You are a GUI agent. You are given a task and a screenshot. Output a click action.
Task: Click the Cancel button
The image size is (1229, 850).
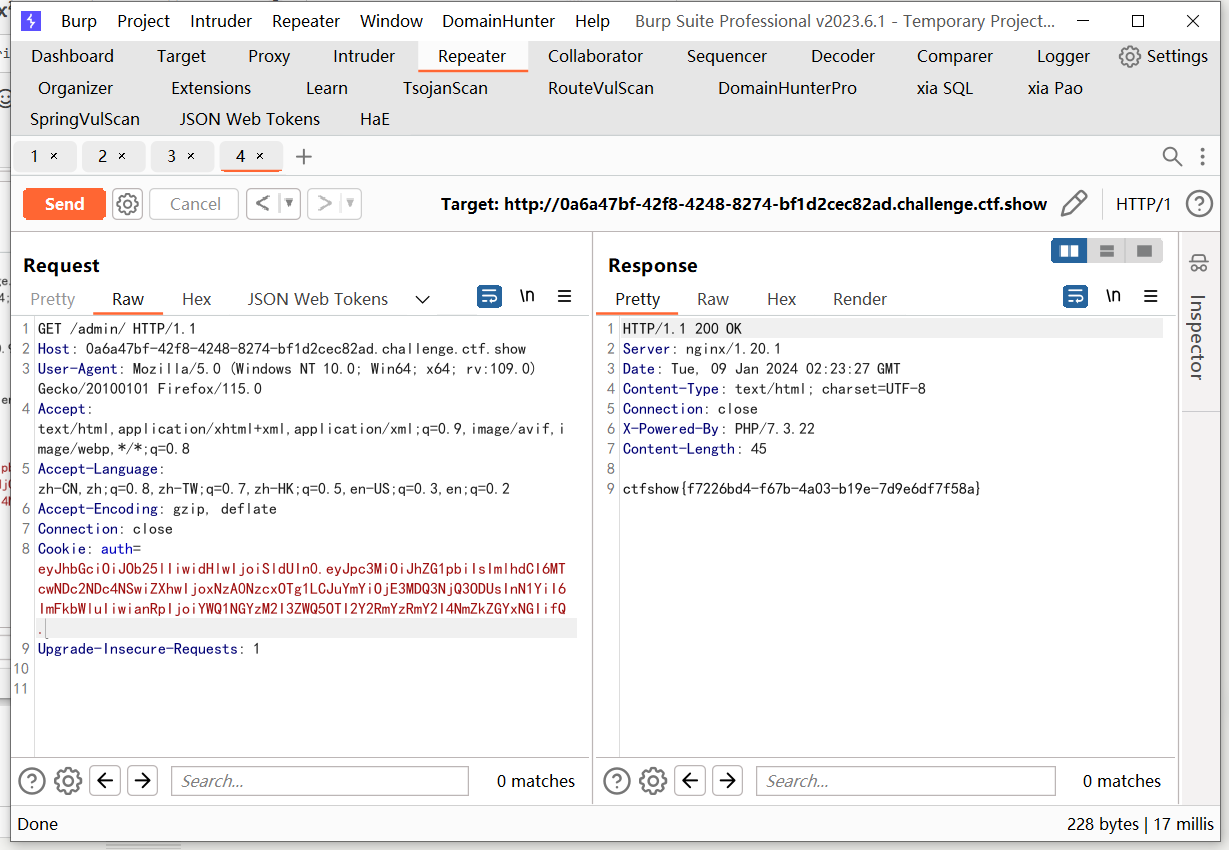[195, 204]
